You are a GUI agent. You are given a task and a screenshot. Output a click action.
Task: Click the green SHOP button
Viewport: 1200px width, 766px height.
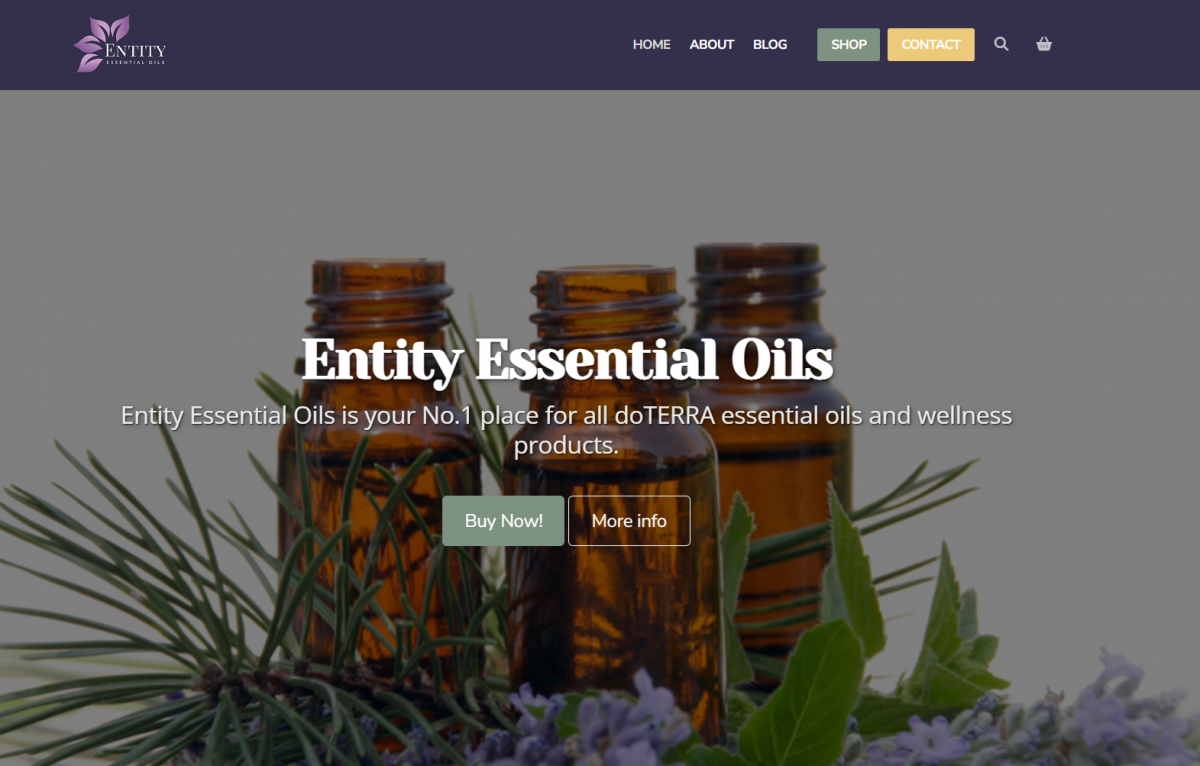[x=849, y=44]
